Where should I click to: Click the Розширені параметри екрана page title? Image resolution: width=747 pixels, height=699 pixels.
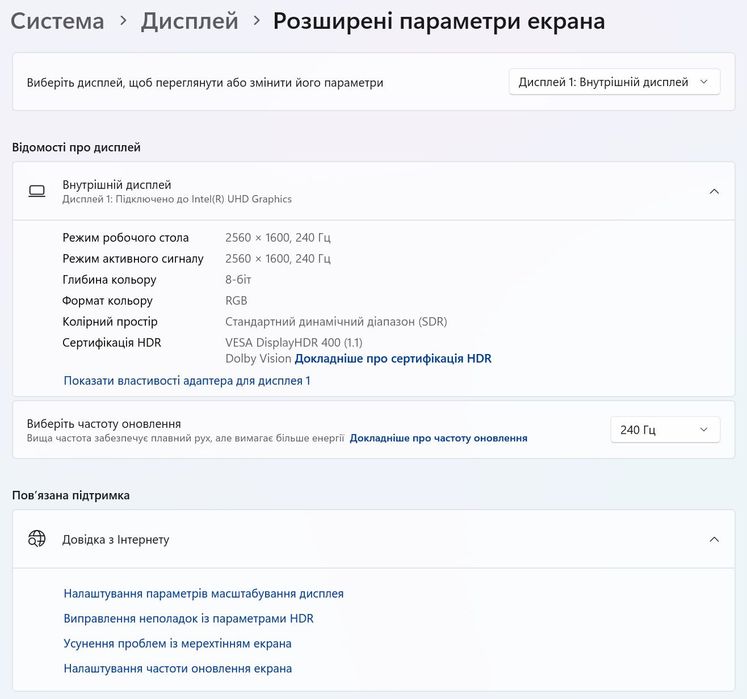tap(439, 21)
